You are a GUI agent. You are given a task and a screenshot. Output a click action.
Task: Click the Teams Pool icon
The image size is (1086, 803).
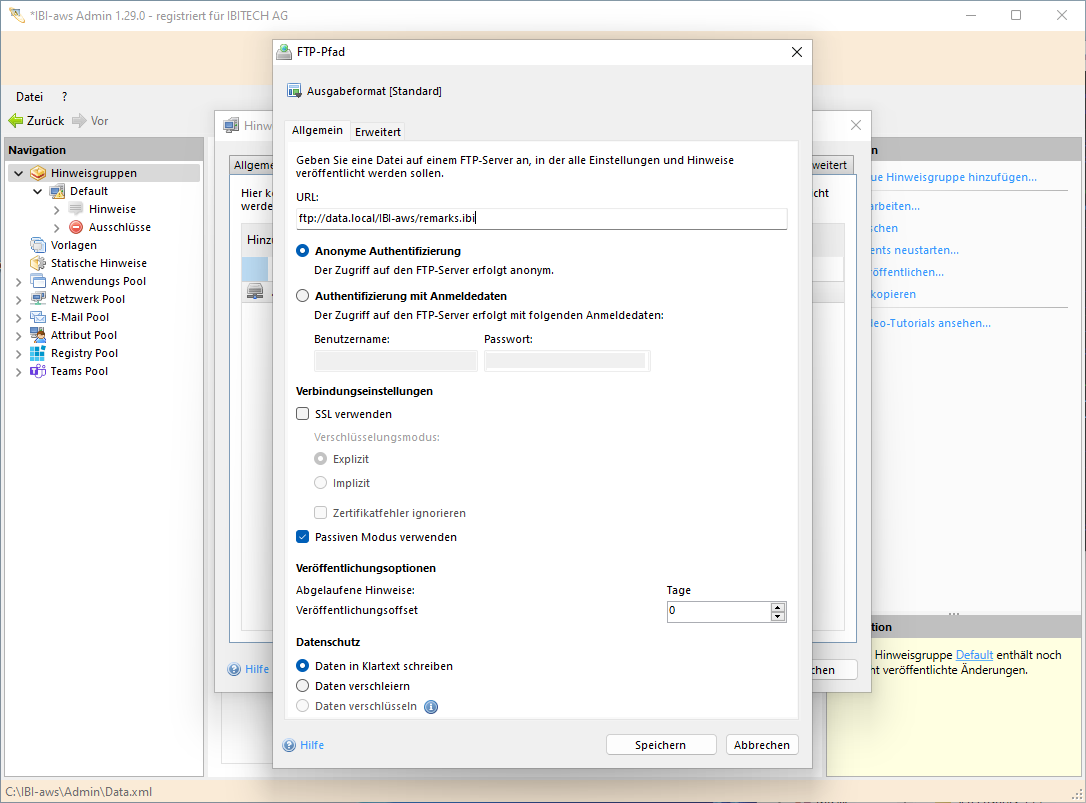[38, 371]
